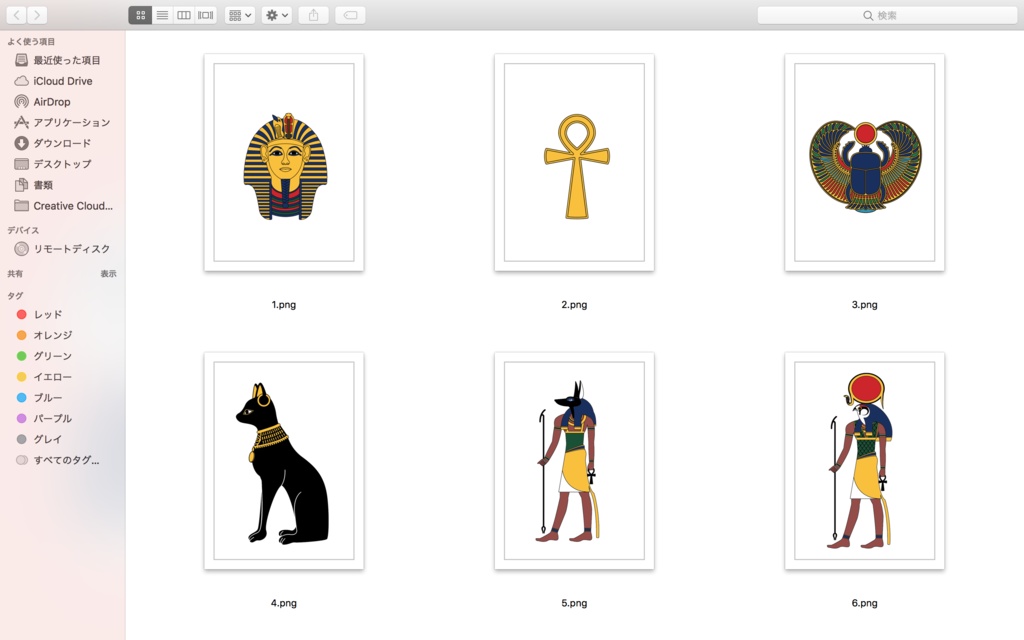This screenshot has height=640, width=1024.
Task: Click the 3.png file name label
Action: 865,305
